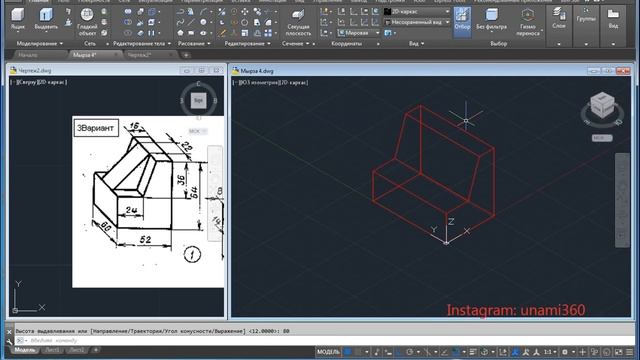Click the Без фильтра selection filter button
Viewport: 640px width, 360px height.
(491, 20)
